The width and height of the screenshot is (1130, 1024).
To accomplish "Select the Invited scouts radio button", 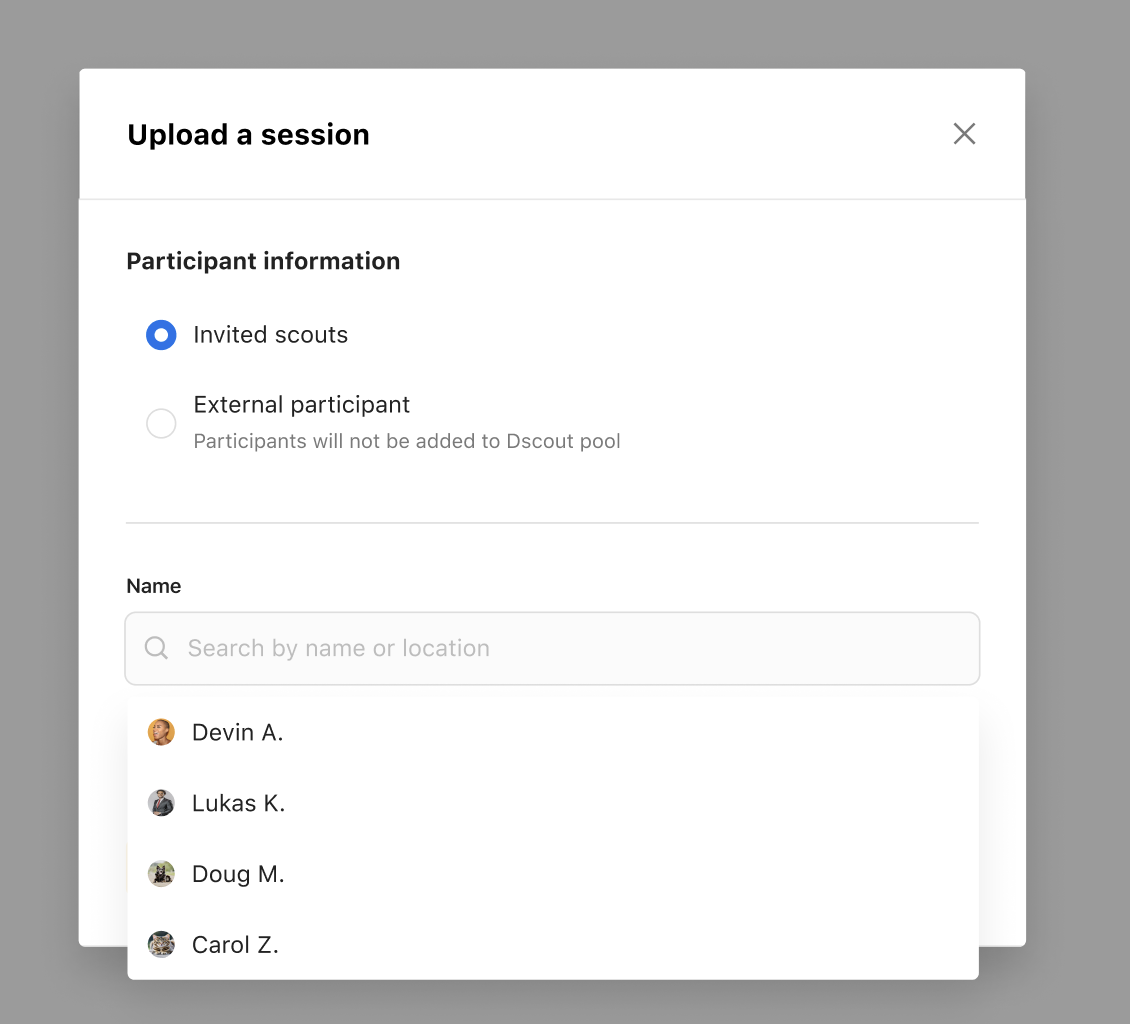I will [161, 335].
